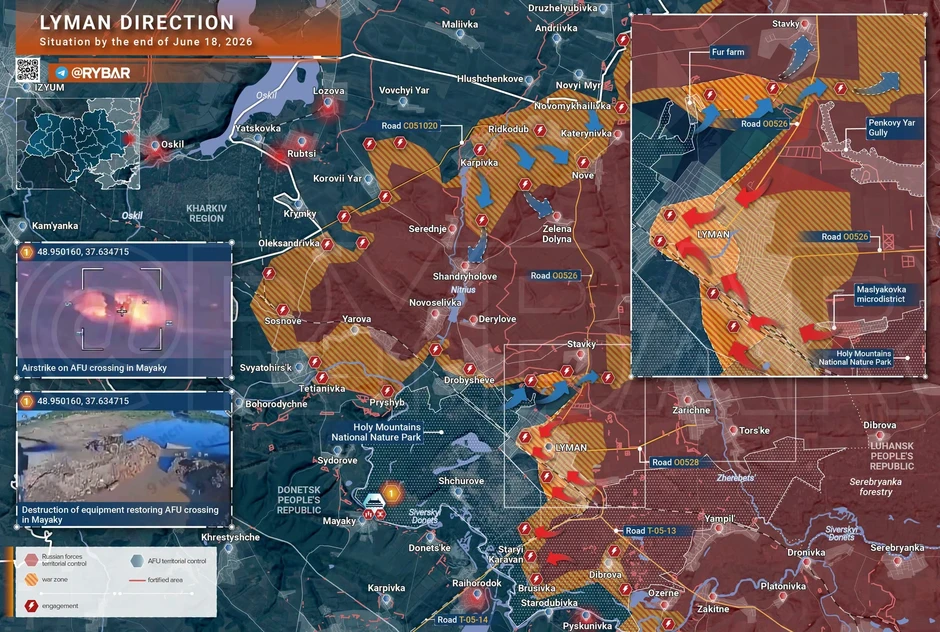Click the number badge in the Airstrike panel header
The height and width of the screenshot is (632, 940).
[26, 252]
